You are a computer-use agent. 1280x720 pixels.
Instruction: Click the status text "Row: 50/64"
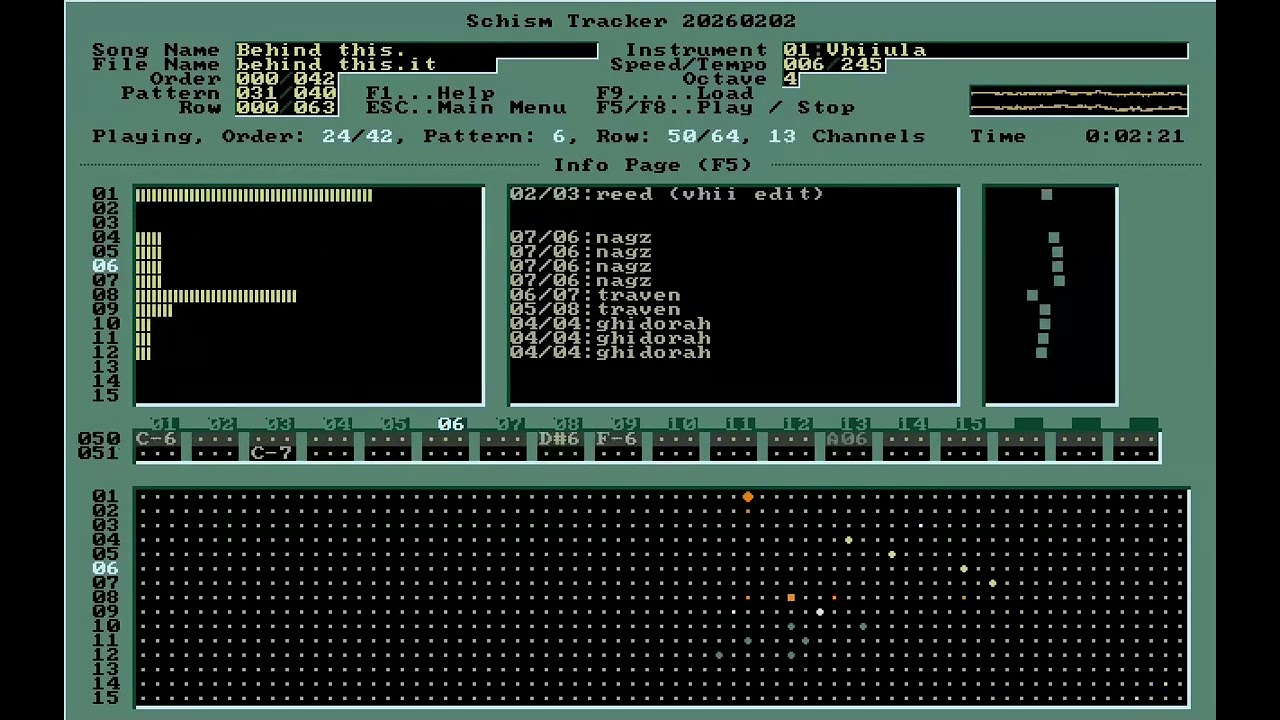tap(668, 136)
